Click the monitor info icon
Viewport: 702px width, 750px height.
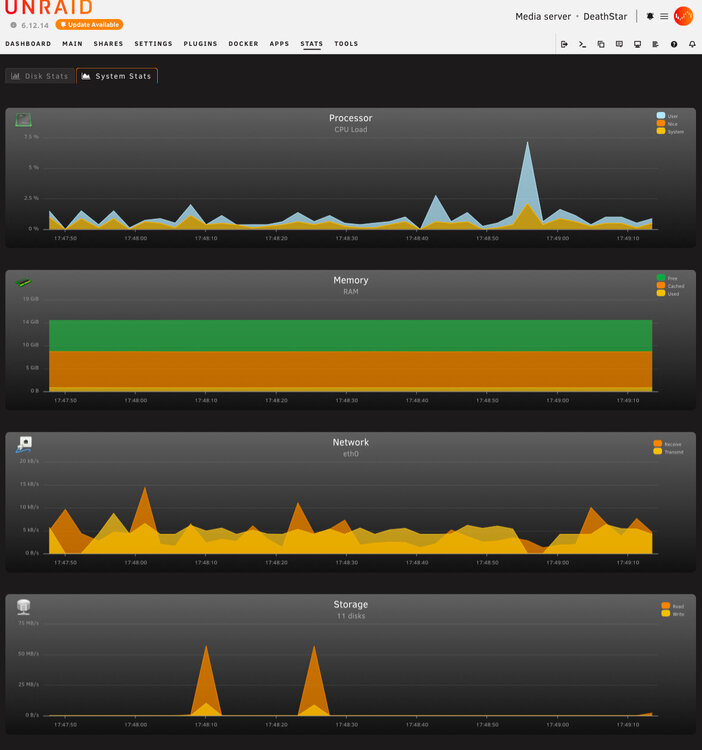click(637, 44)
